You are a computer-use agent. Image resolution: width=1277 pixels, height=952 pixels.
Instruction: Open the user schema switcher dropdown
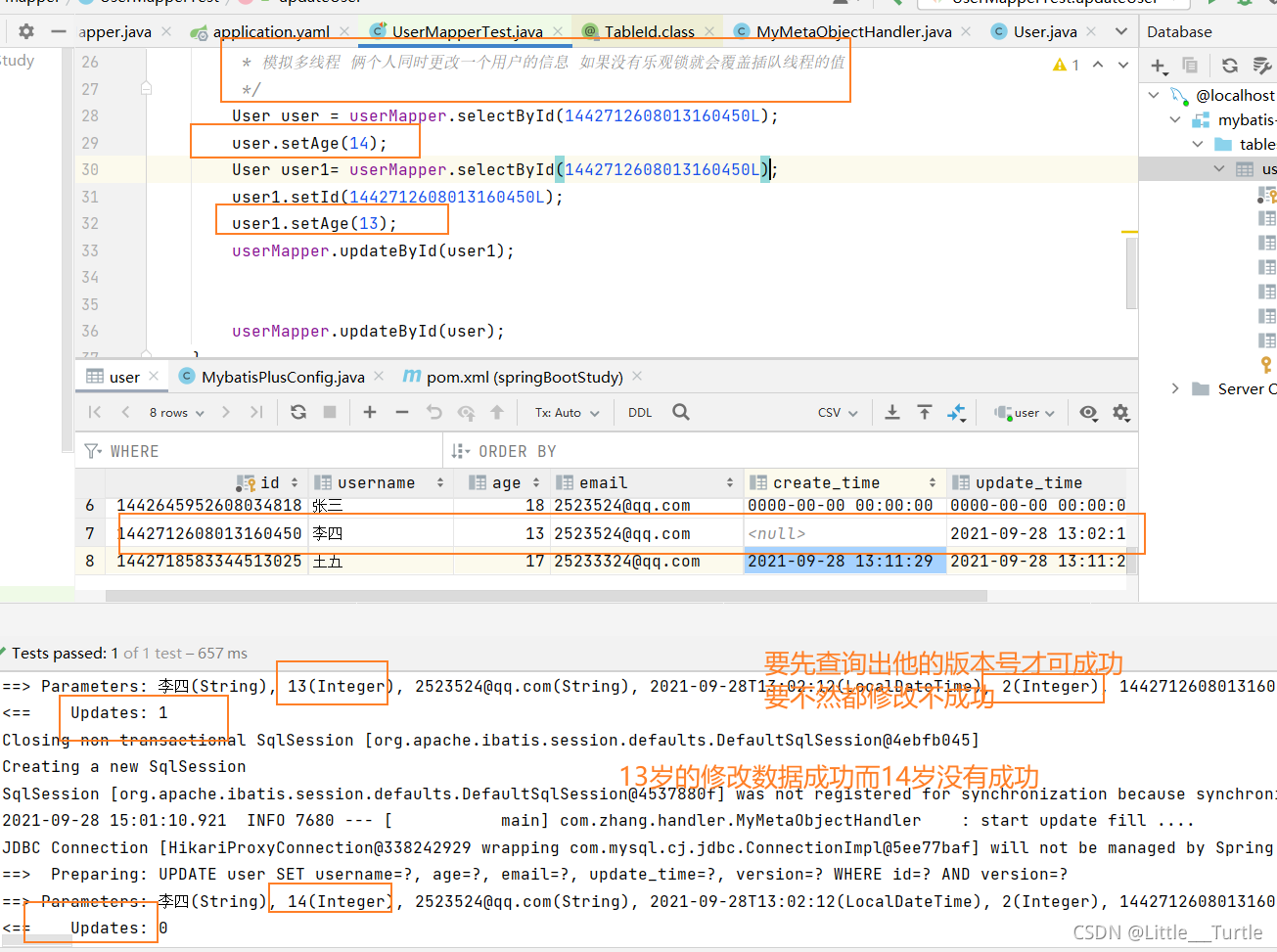coord(1025,412)
